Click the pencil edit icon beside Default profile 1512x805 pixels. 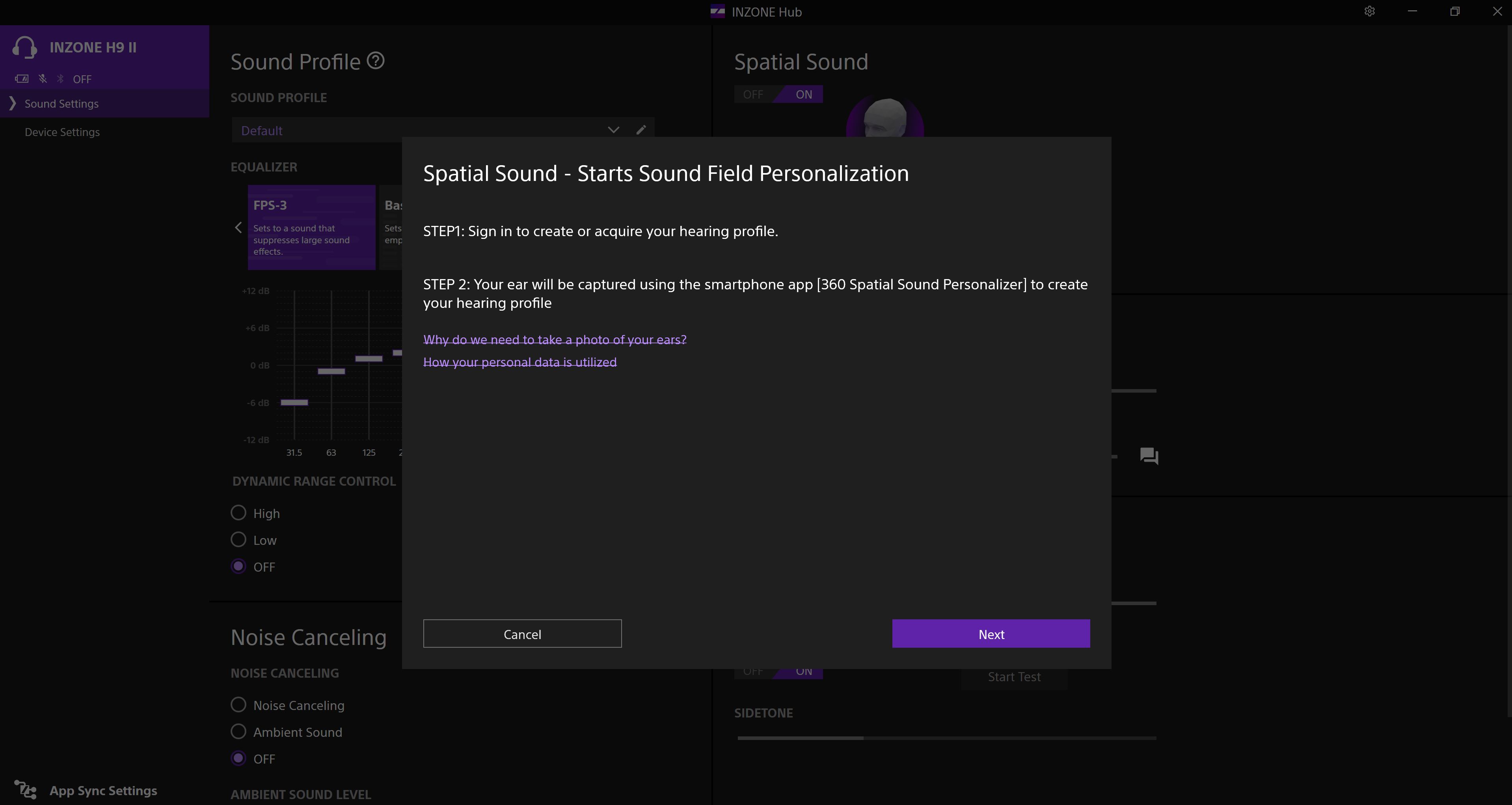[641, 130]
